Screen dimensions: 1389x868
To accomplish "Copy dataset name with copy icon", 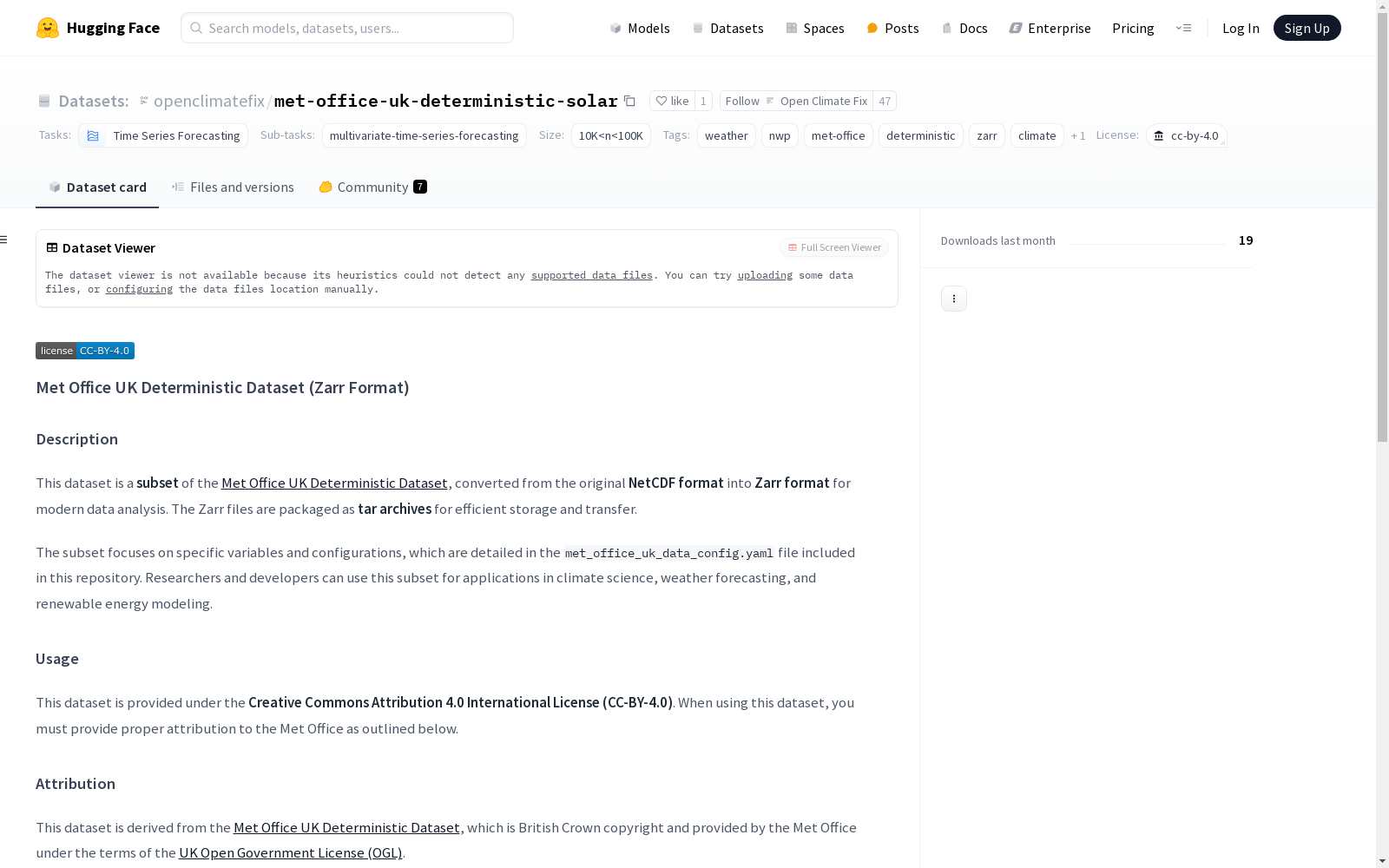I will click(629, 101).
